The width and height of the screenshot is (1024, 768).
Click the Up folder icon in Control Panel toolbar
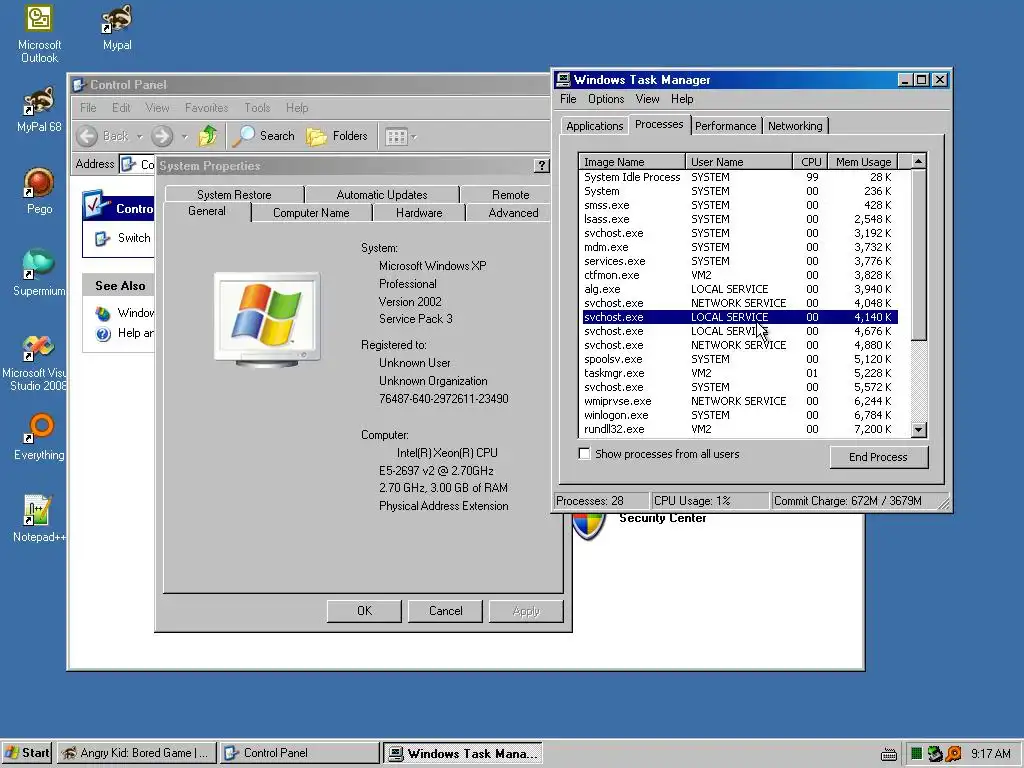(208, 136)
